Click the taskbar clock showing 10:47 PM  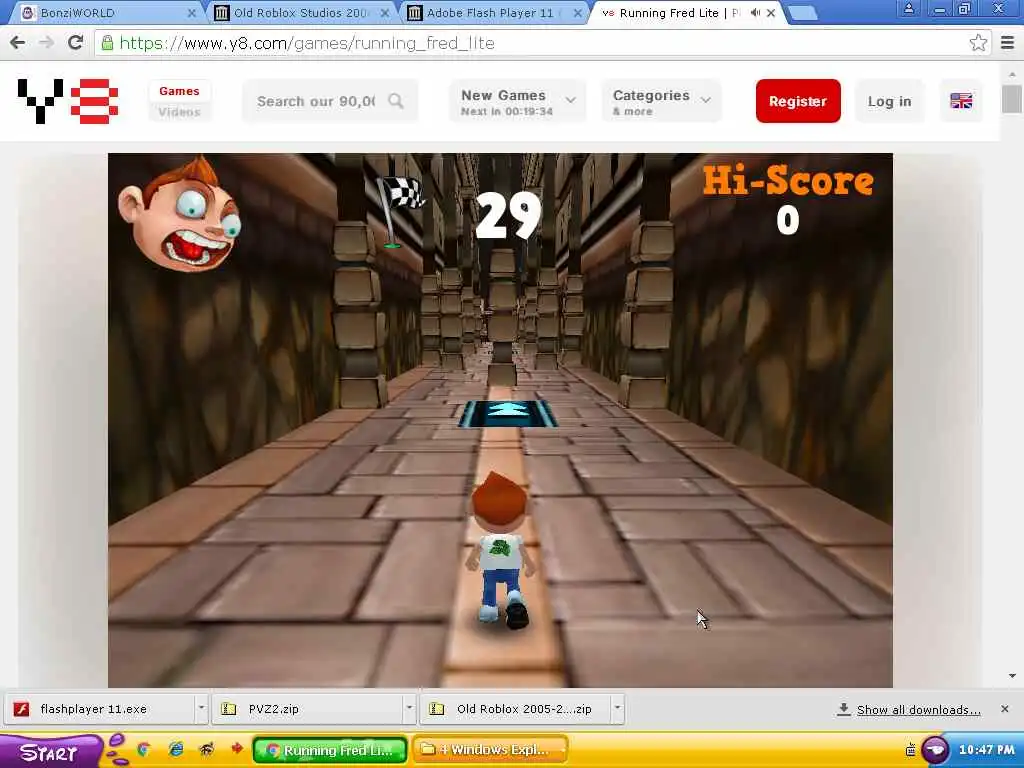pos(986,750)
